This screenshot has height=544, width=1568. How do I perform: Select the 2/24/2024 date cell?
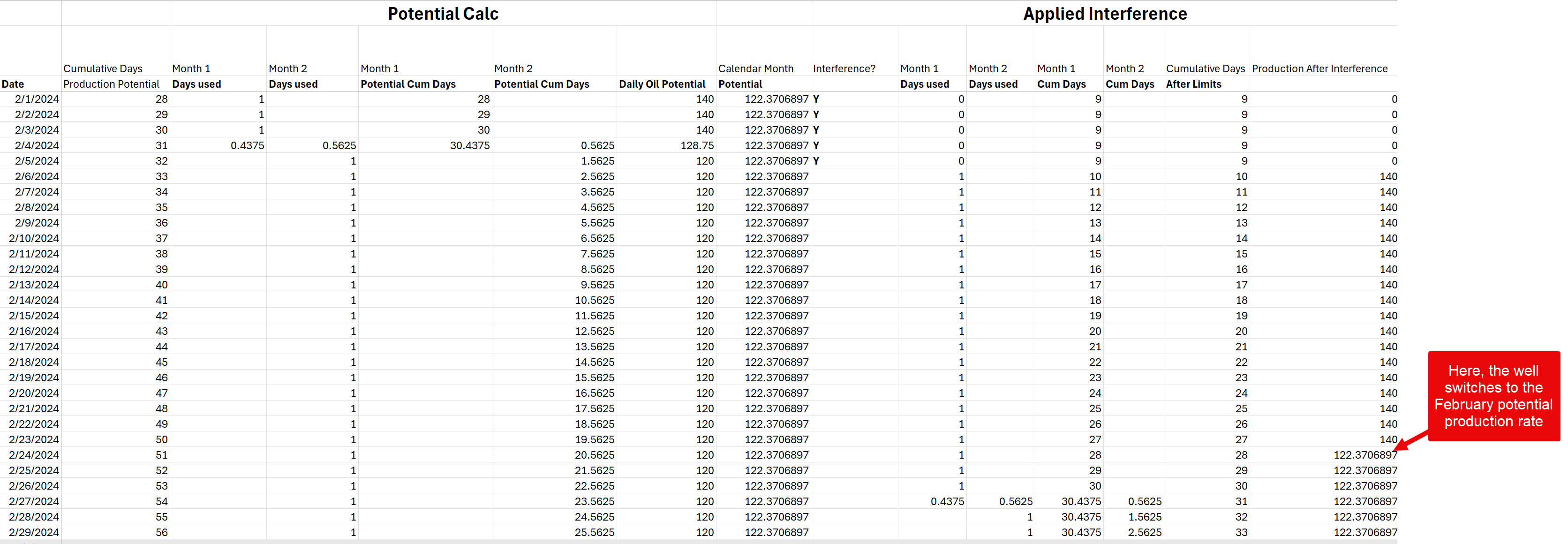point(34,455)
